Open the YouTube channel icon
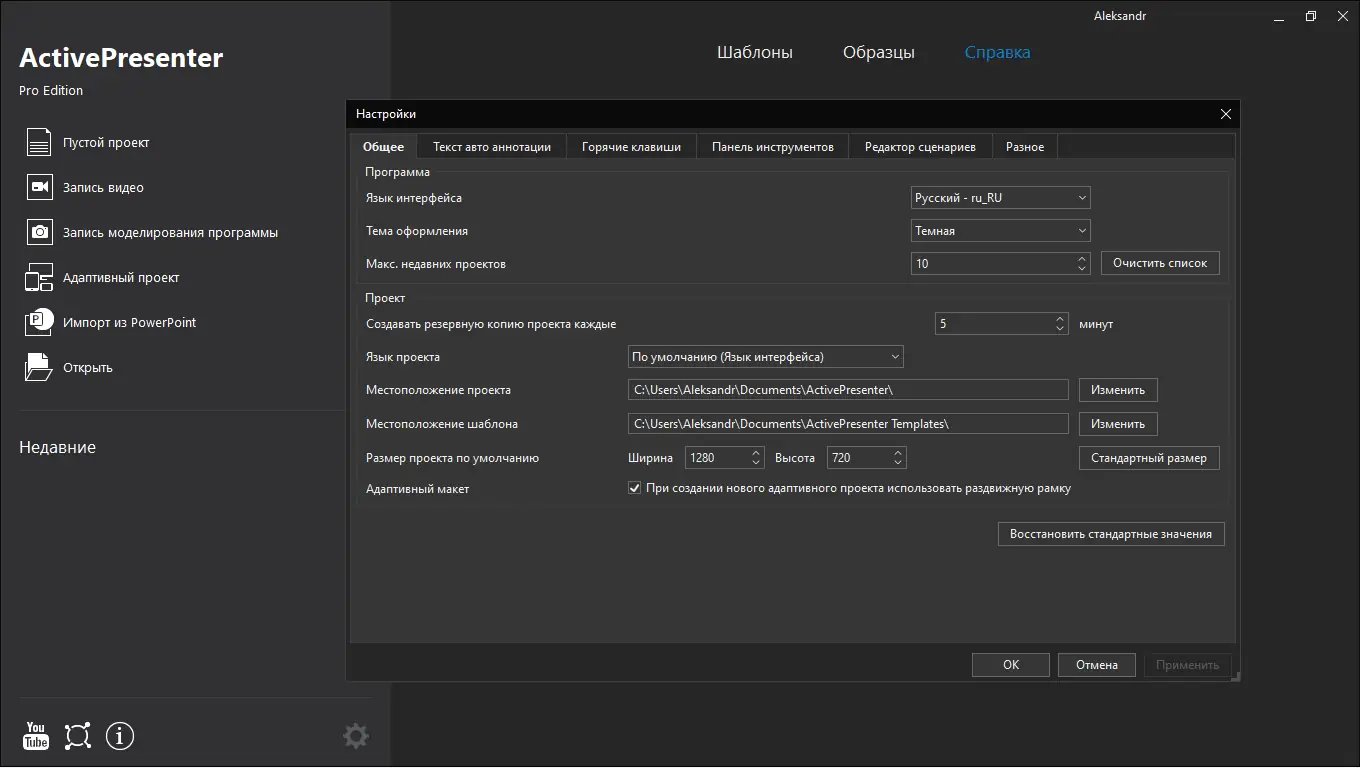The height and width of the screenshot is (768, 1360). pyautogui.click(x=36, y=736)
